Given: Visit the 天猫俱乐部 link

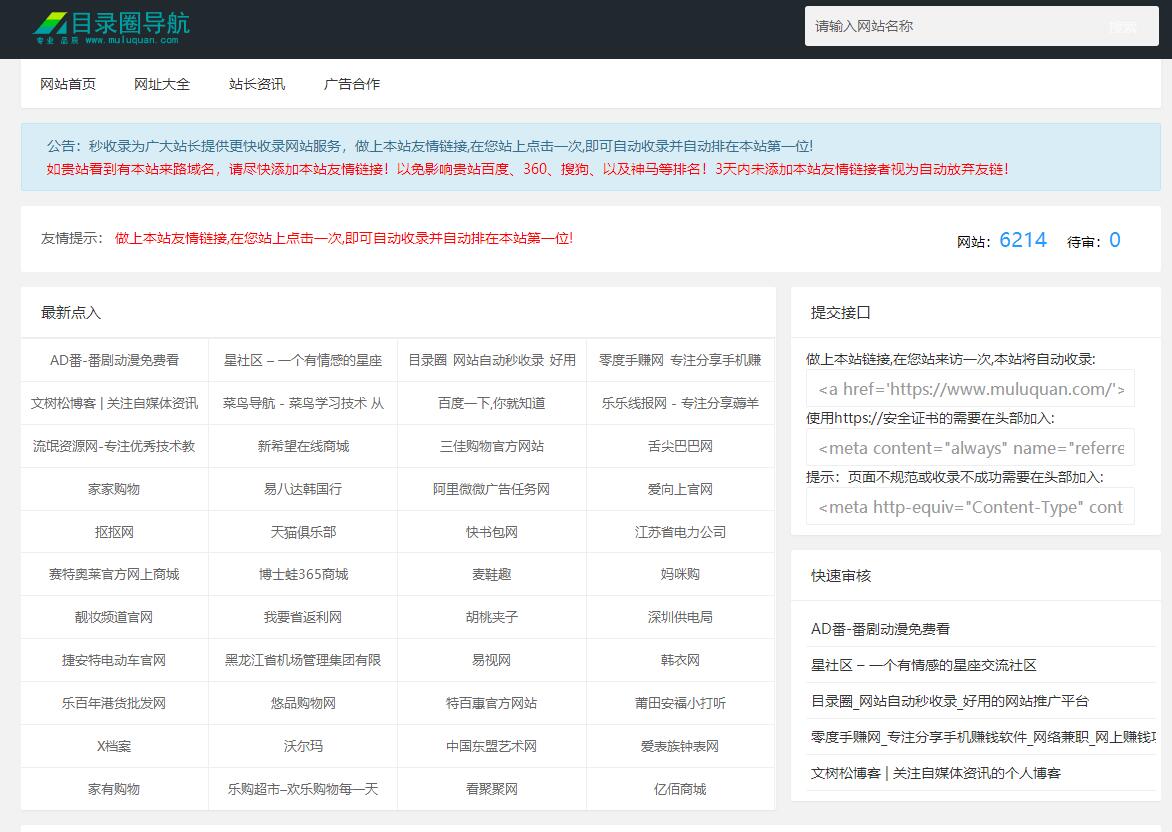Looking at the screenshot, I should coord(303,532).
